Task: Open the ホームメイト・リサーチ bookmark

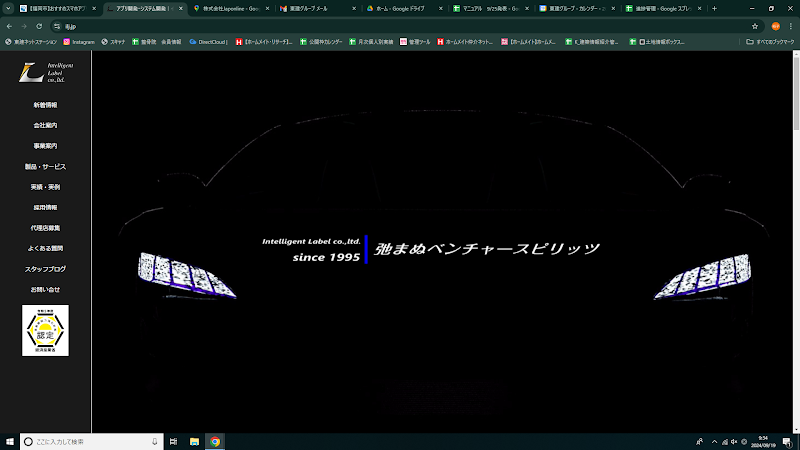Action: click(264, 42)
